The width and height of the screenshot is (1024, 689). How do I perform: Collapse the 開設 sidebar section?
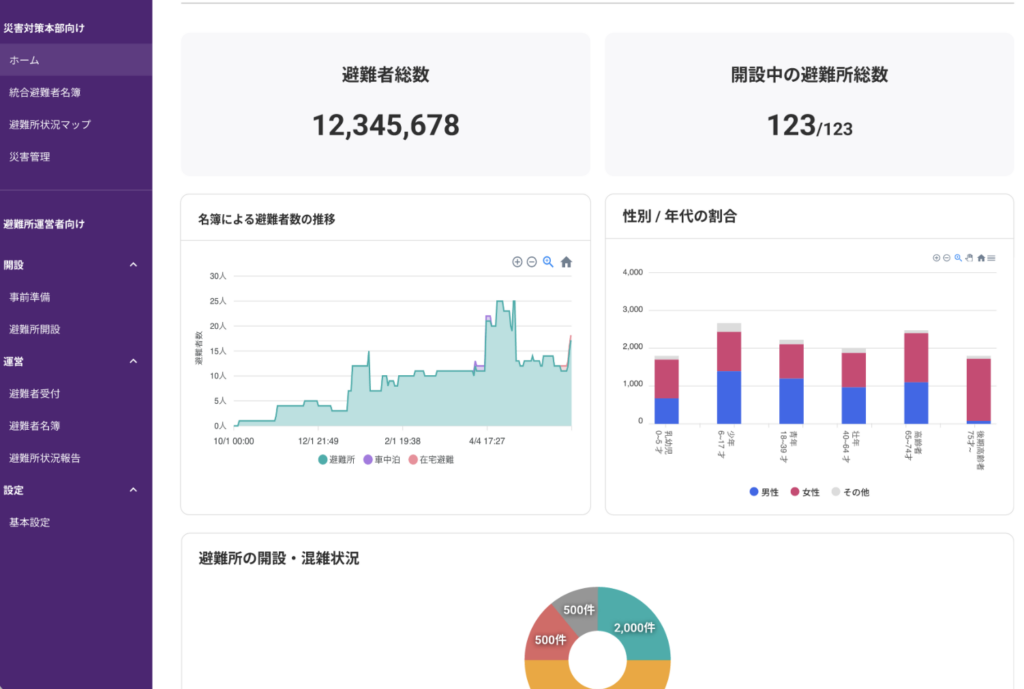[134, 265]
